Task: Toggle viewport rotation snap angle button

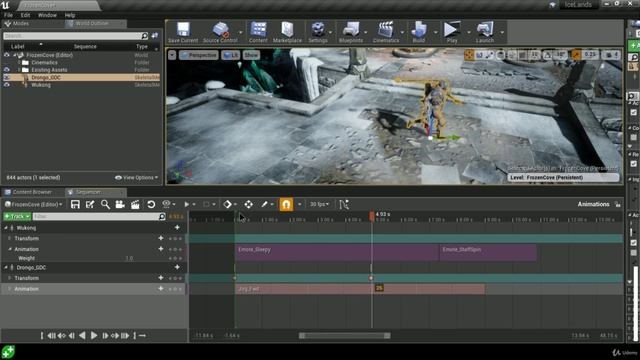Action: (560, 55)
